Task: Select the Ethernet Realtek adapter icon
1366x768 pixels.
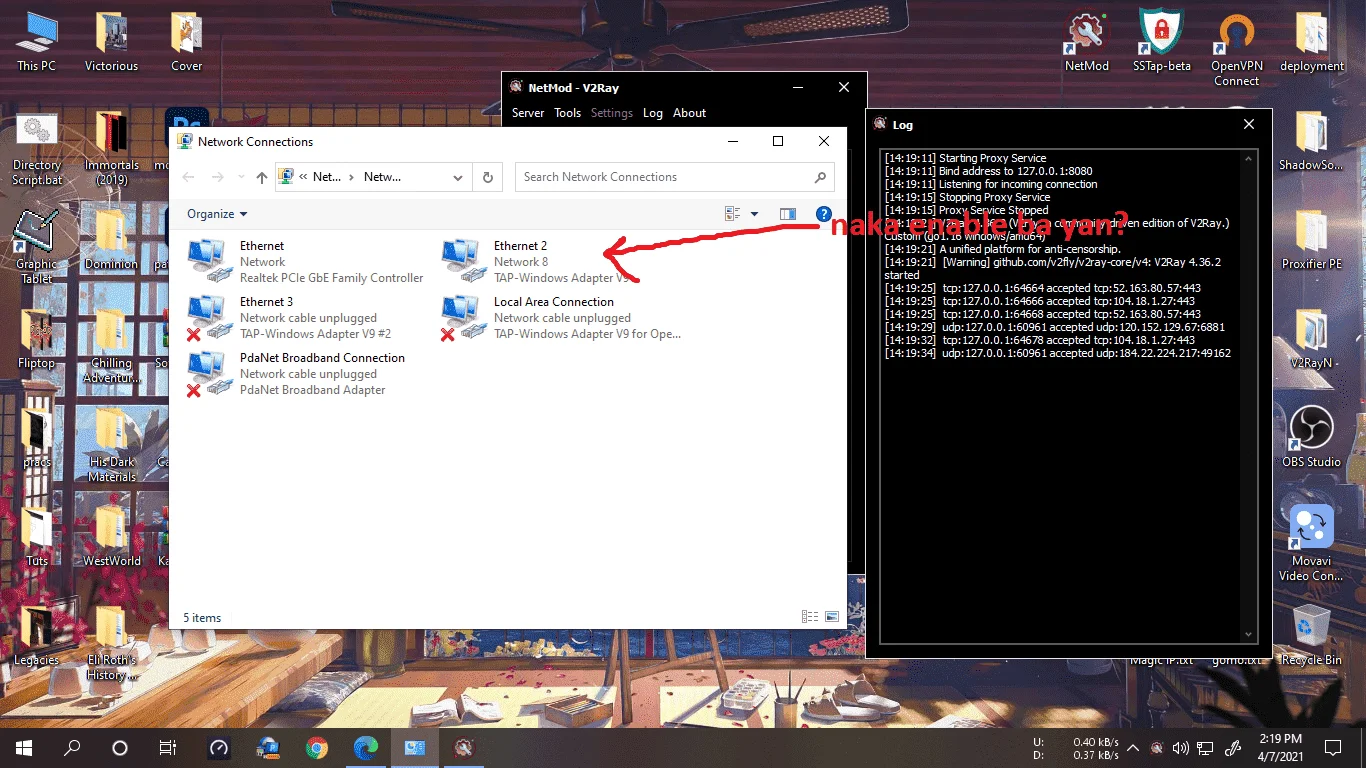Action: [x=210, y=261]
